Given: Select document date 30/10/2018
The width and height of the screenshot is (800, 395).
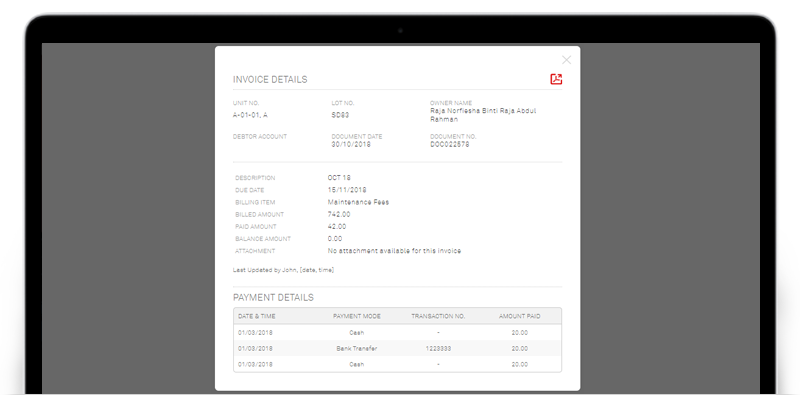Looking at the screenshot, I should point(351,144).
